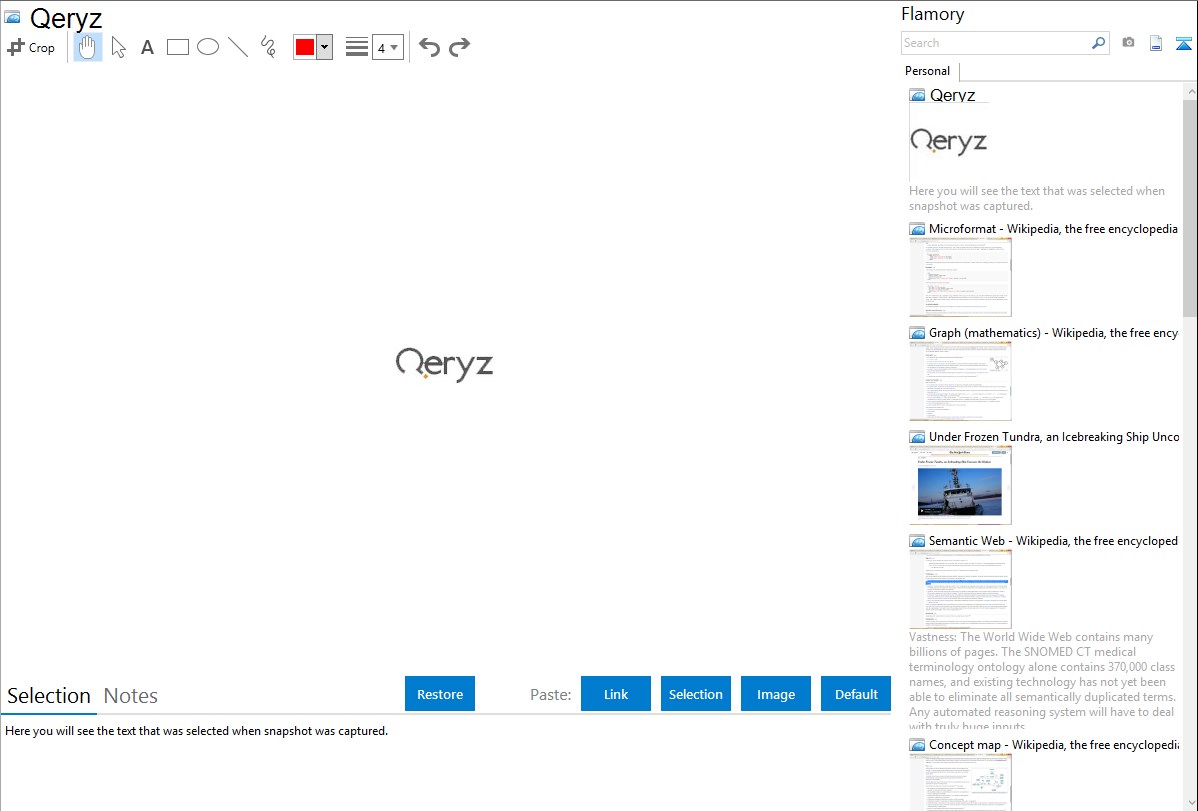Open the Selection tab

(49, 696)
